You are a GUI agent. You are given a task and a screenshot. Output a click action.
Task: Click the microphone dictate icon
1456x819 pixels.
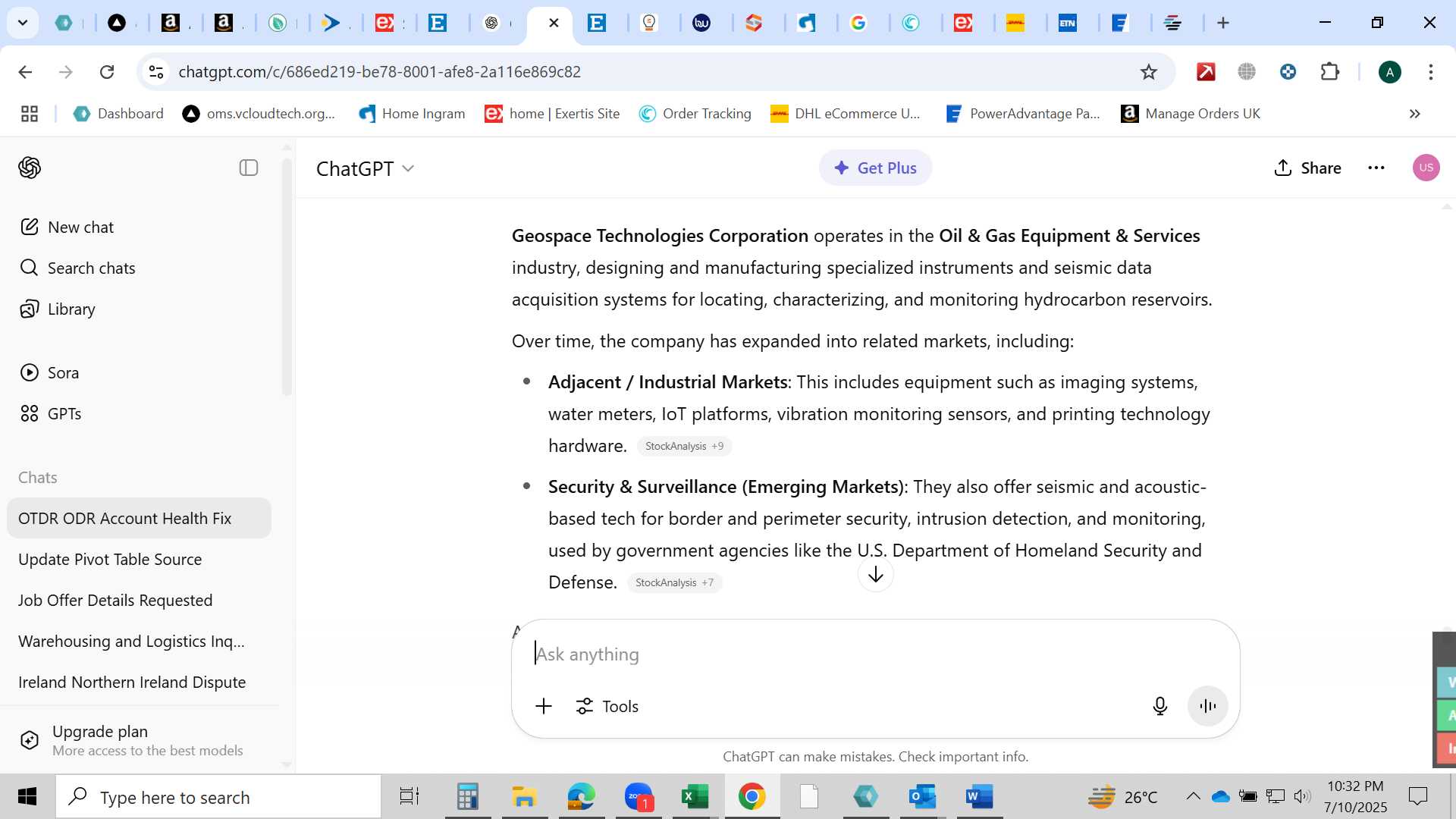coord(1160,706)
